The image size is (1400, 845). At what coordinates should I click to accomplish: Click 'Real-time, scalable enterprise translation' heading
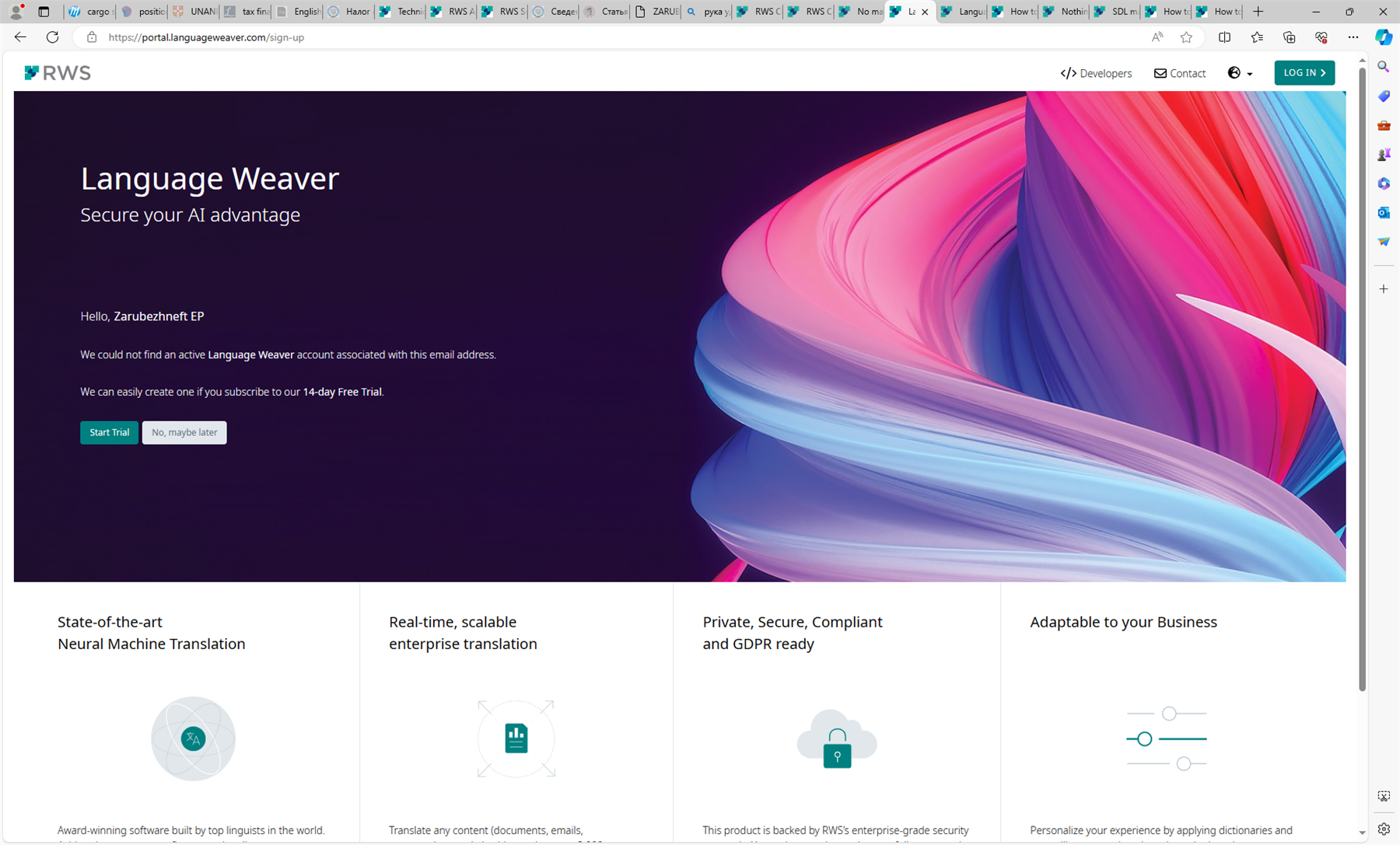[463, 633]
